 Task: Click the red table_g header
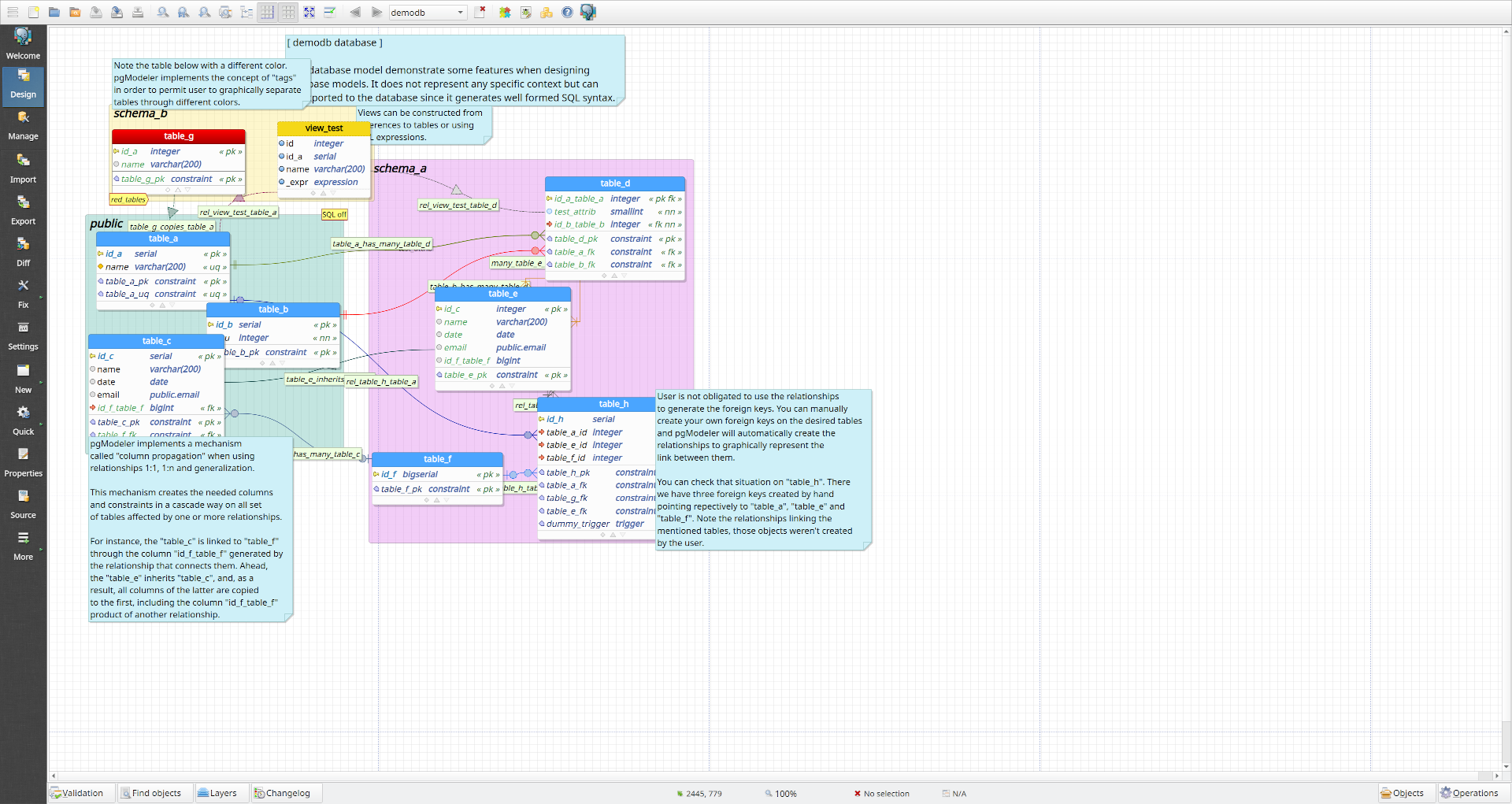coord(179,136)
